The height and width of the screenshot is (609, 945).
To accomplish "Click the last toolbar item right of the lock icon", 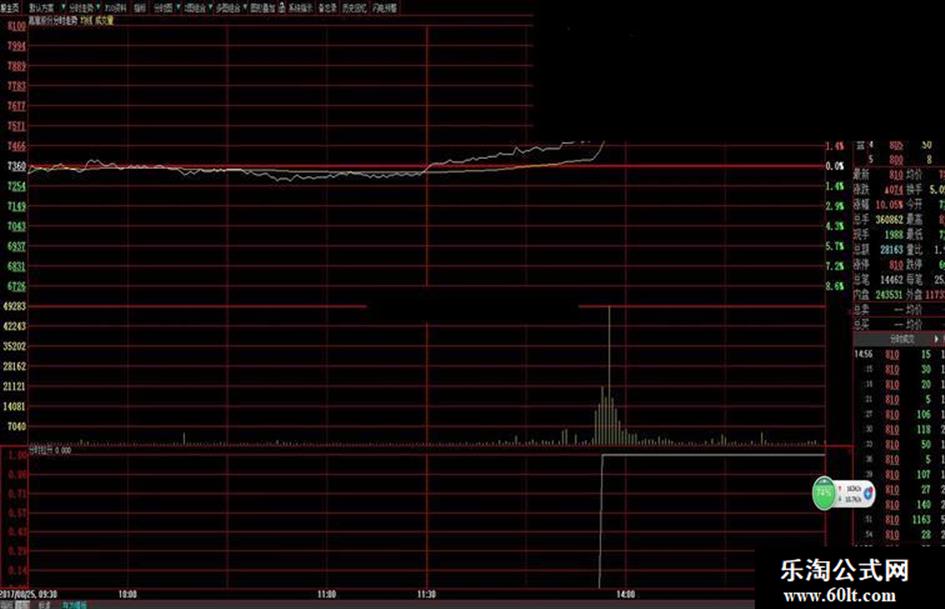I will click(x=385, y=8).
